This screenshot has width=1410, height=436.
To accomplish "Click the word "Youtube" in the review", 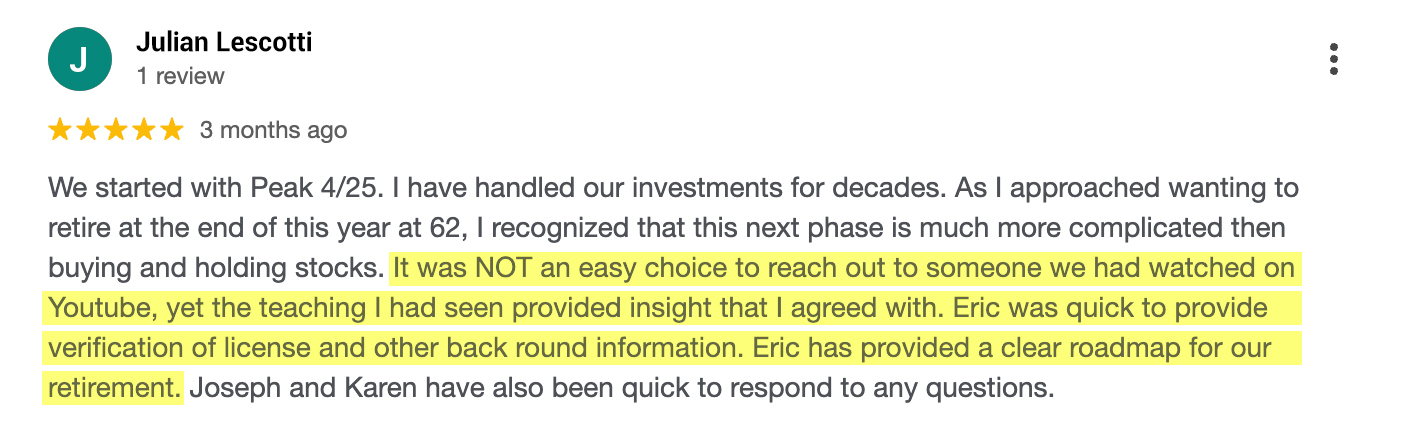I will (x=97, y=308).
